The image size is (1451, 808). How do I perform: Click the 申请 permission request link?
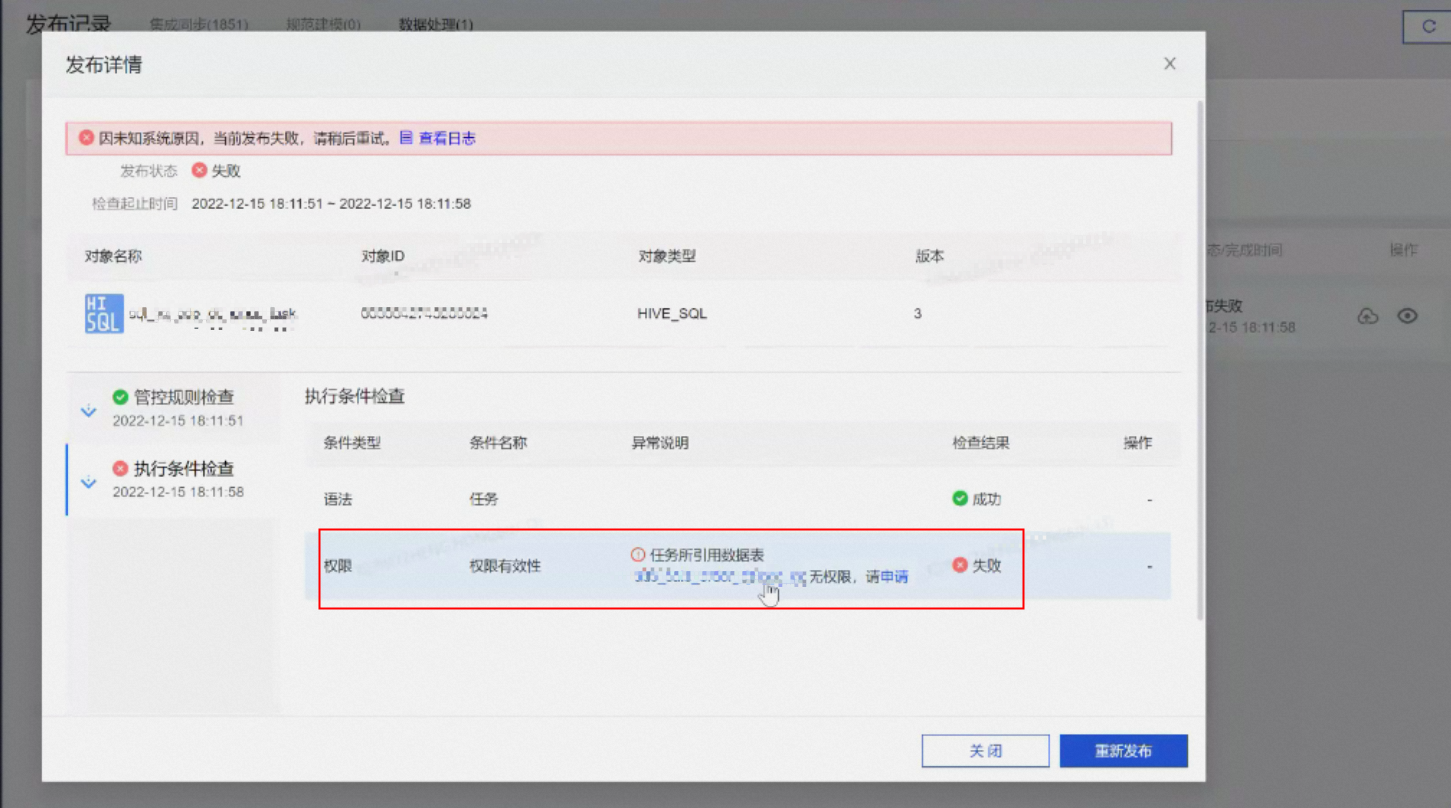pyautogui.click(x=894, y=577)
